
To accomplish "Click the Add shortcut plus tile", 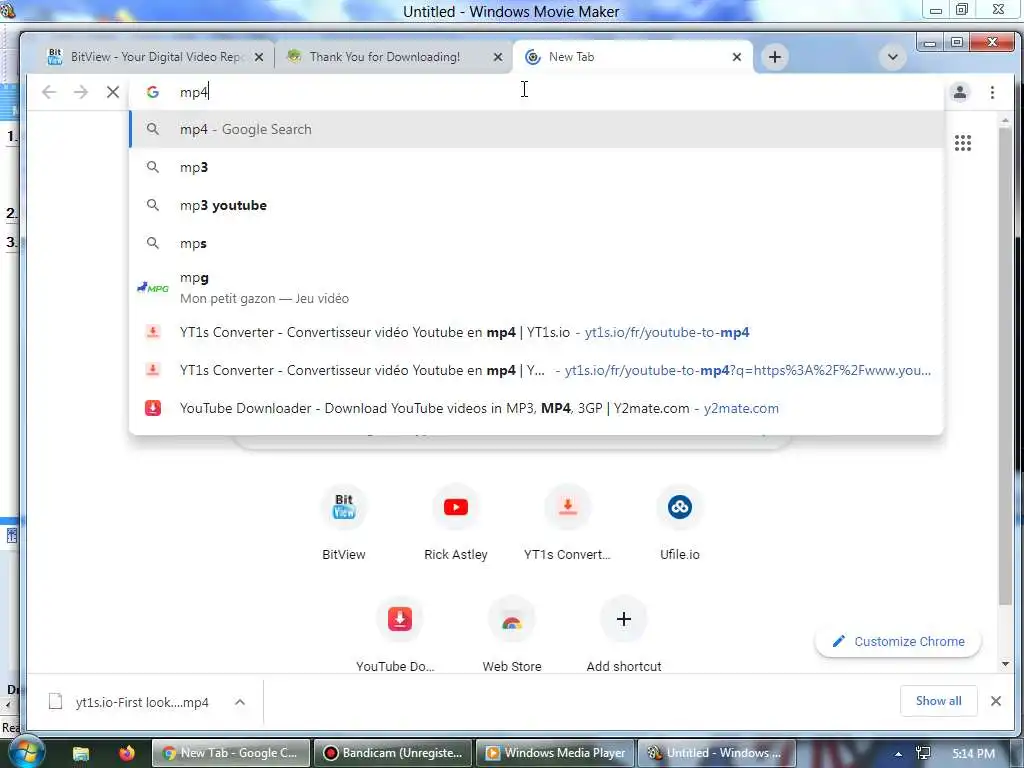I will coord(624,634).
